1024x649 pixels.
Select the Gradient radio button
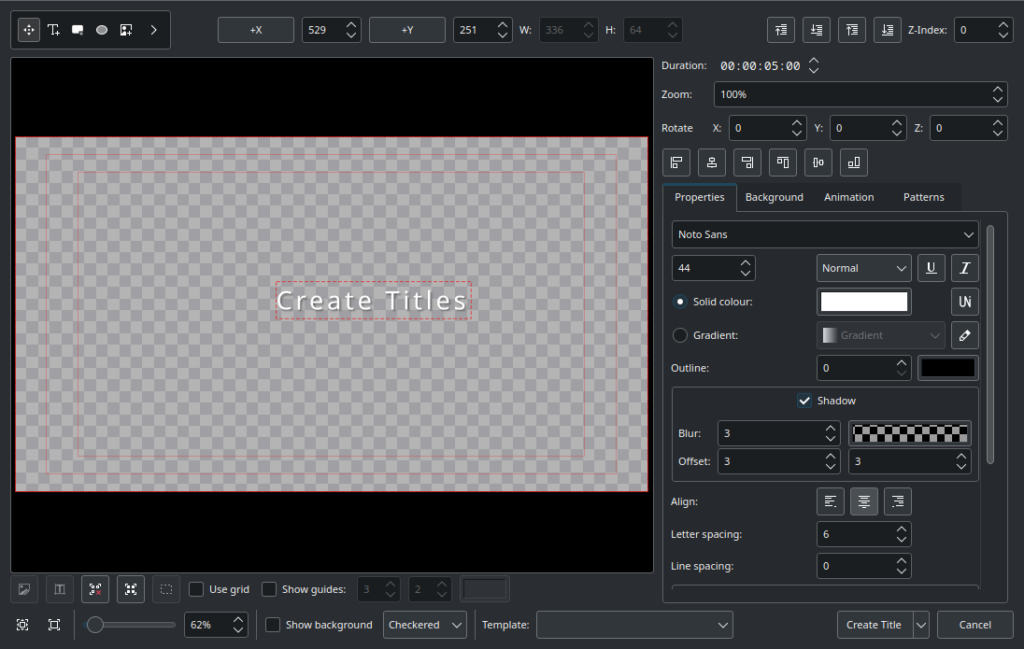[x=680, y=335]
